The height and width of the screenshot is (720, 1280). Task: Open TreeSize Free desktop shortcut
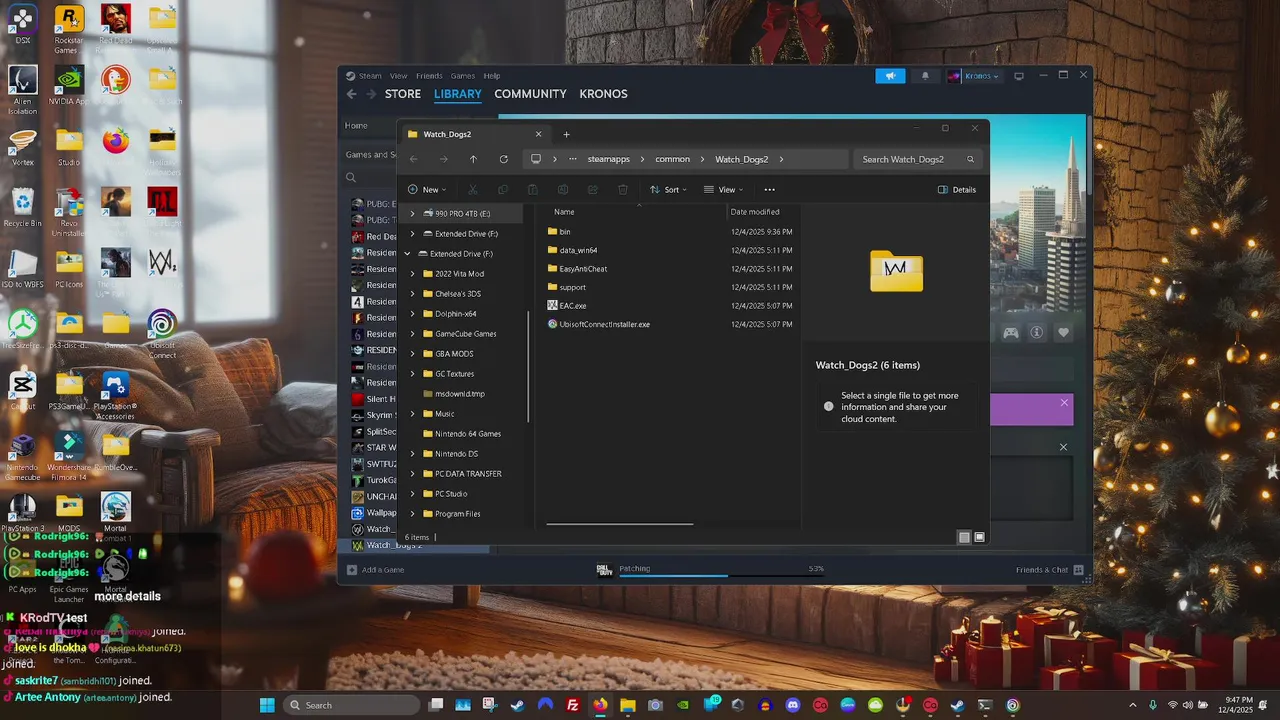22,330
